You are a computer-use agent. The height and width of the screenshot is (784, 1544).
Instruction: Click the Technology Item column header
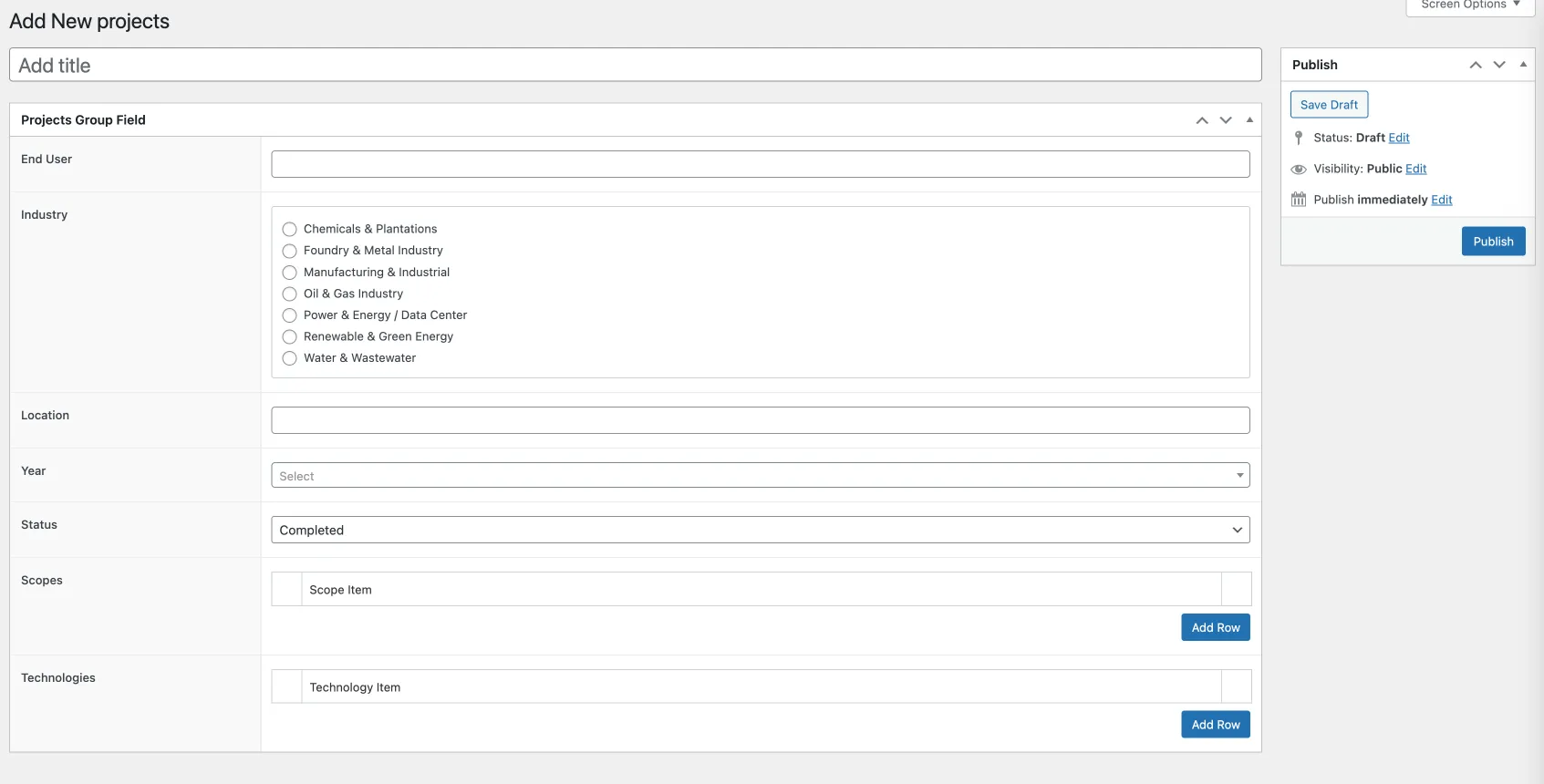pos(761,687)
